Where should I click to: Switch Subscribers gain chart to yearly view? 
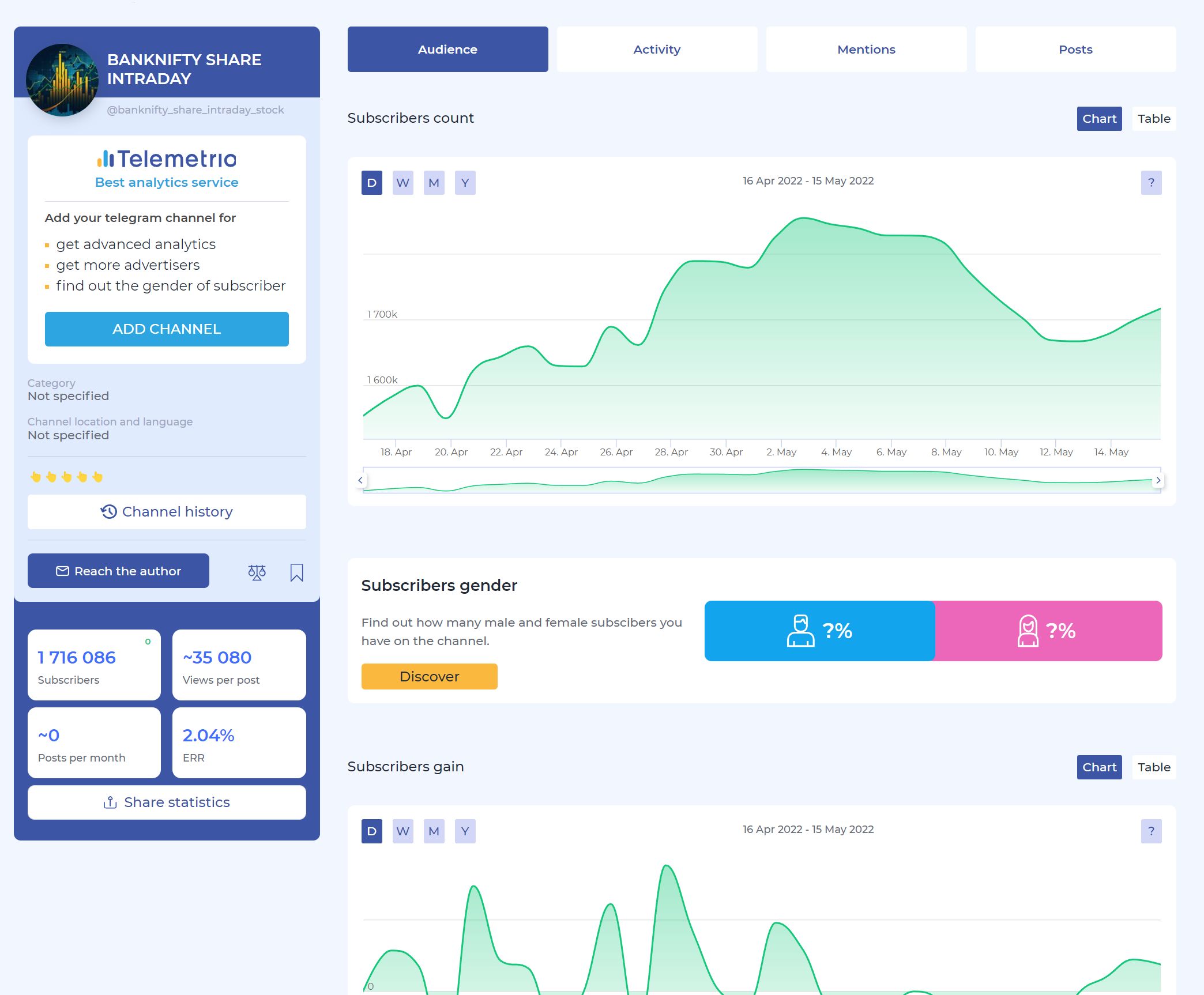coord(465,831)
